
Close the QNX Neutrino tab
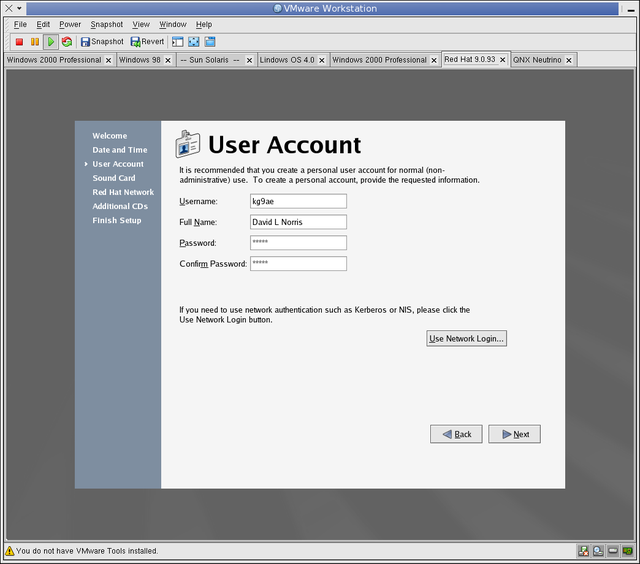[x=569, y=60]
